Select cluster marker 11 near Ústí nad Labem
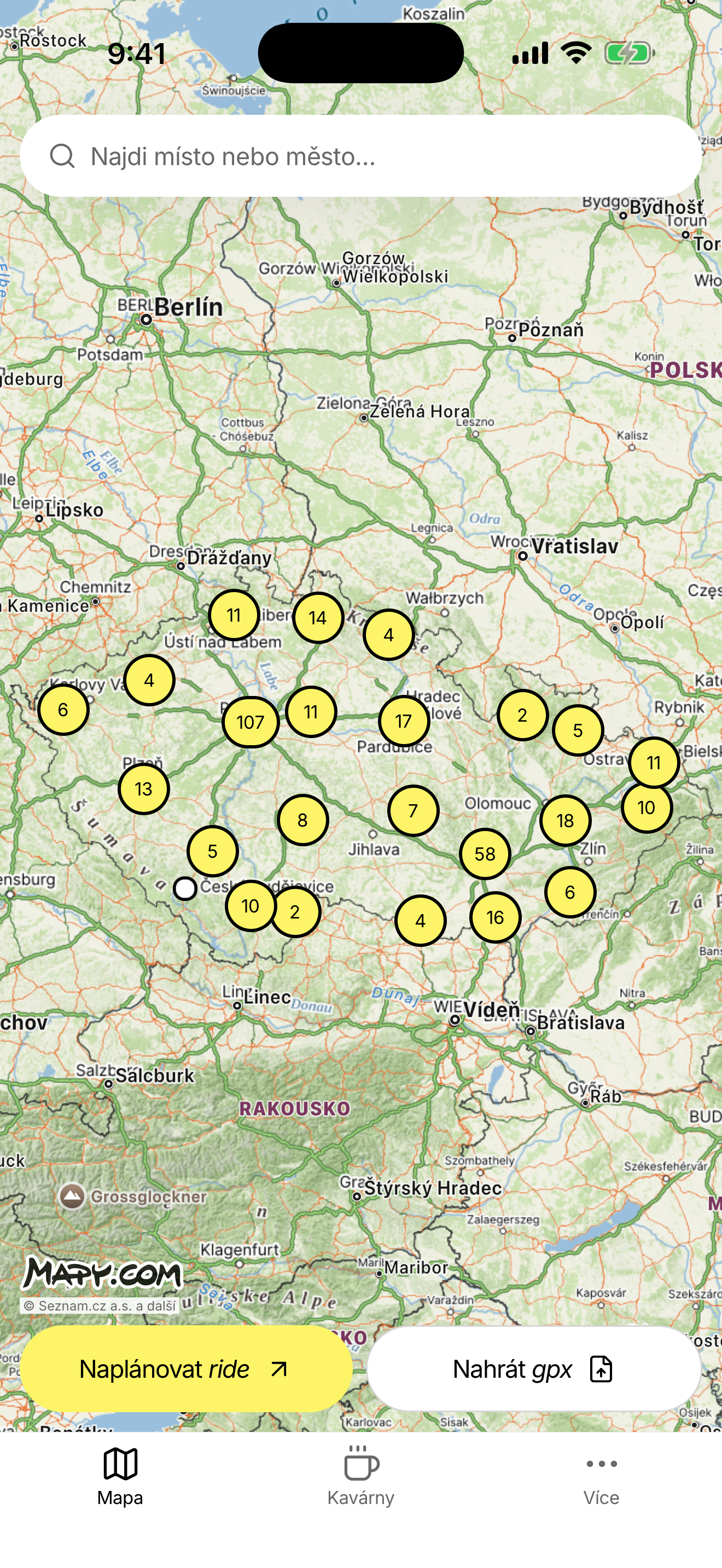 coord(234,615)
